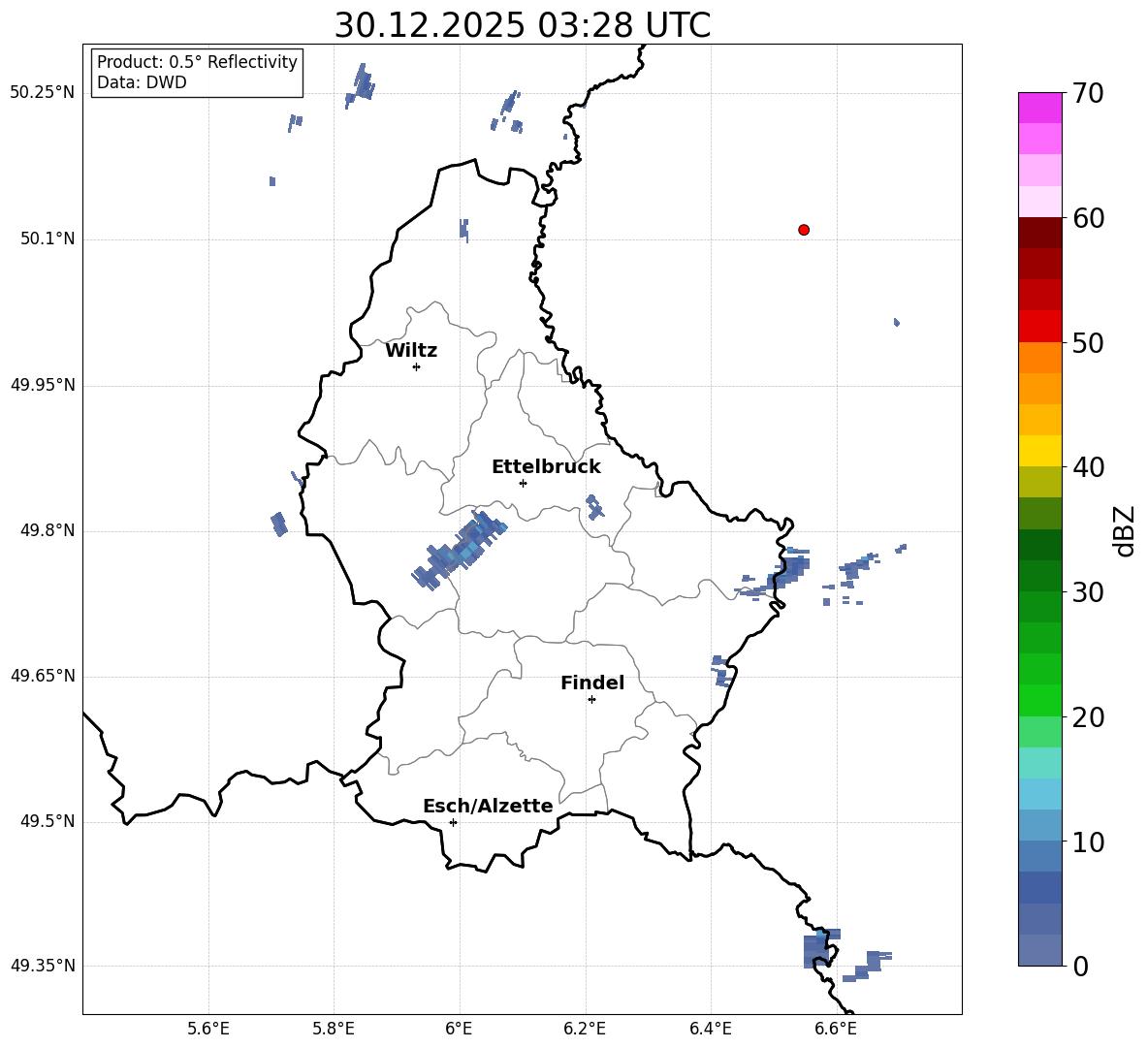Click the colorbar tick label 40
This screenshot has width=1148, height=1048.
tap(1088, 467)
